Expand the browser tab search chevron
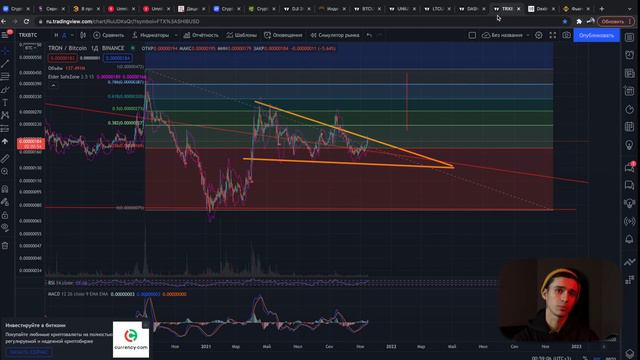The width and height of the screenshot is (640, 360). pos(629,9)
